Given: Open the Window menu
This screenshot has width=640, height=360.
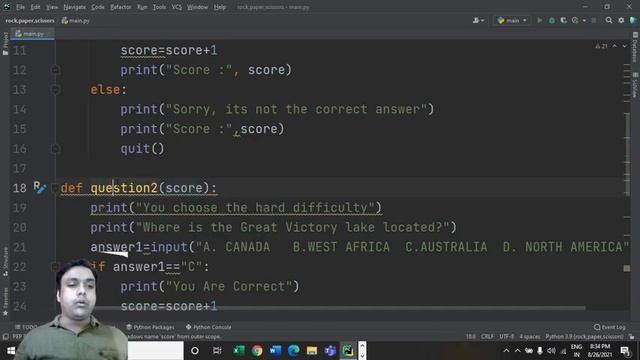Looking at the screenshot, I should pyautogui.click(x=198, y=7).
